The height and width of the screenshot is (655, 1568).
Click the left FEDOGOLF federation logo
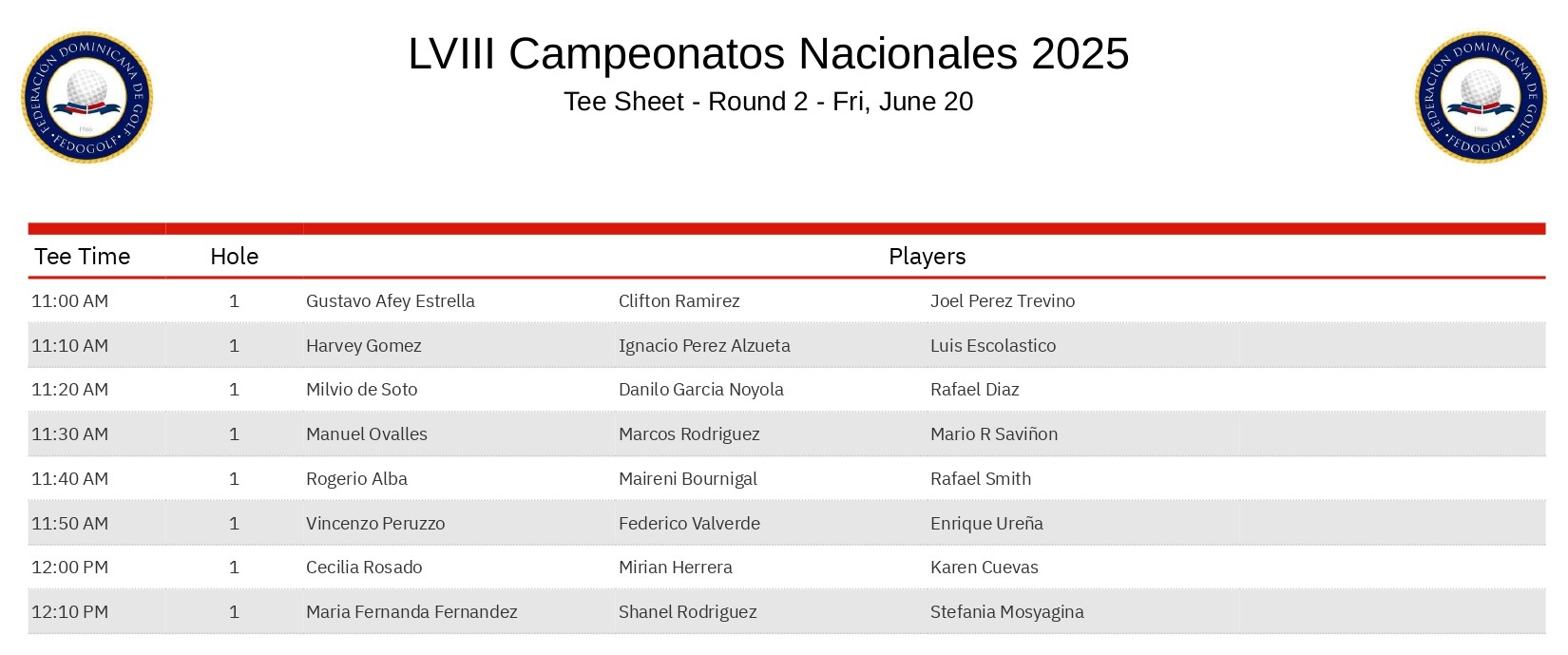point(86,97)
